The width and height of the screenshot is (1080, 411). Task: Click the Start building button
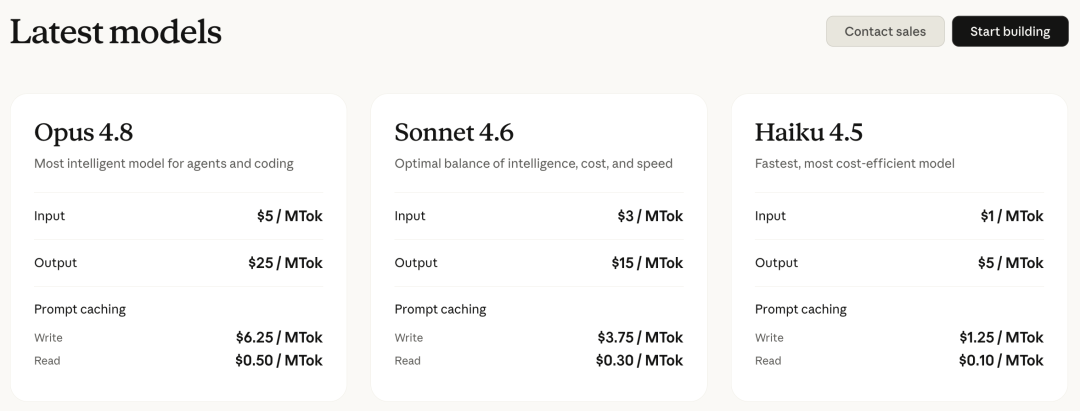click(x=1010, y=32)
